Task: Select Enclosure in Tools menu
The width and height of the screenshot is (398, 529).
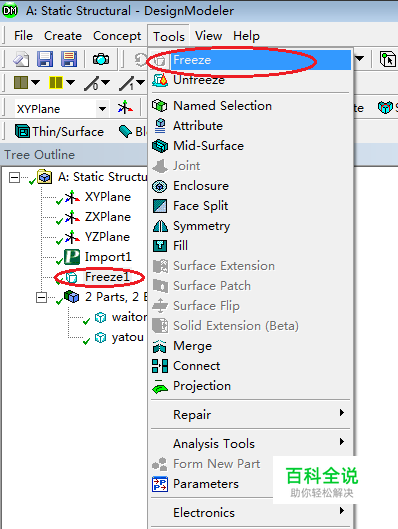Action: [251, 186]
